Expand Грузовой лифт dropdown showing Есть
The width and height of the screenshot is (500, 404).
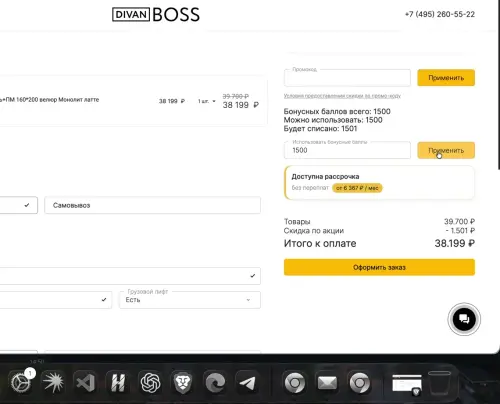pos(190,300)
